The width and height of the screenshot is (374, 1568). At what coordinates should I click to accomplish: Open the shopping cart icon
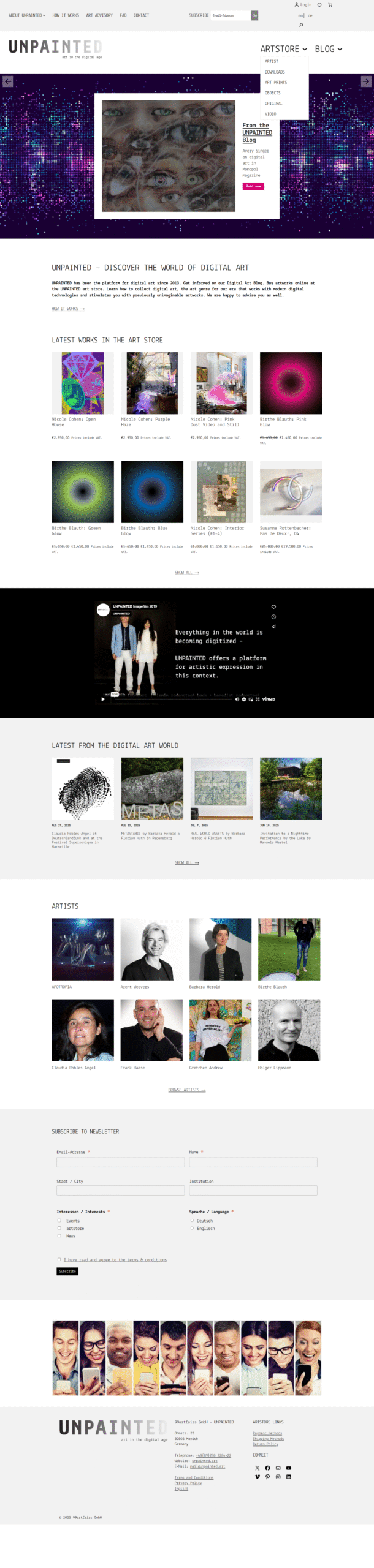(330, 5)
